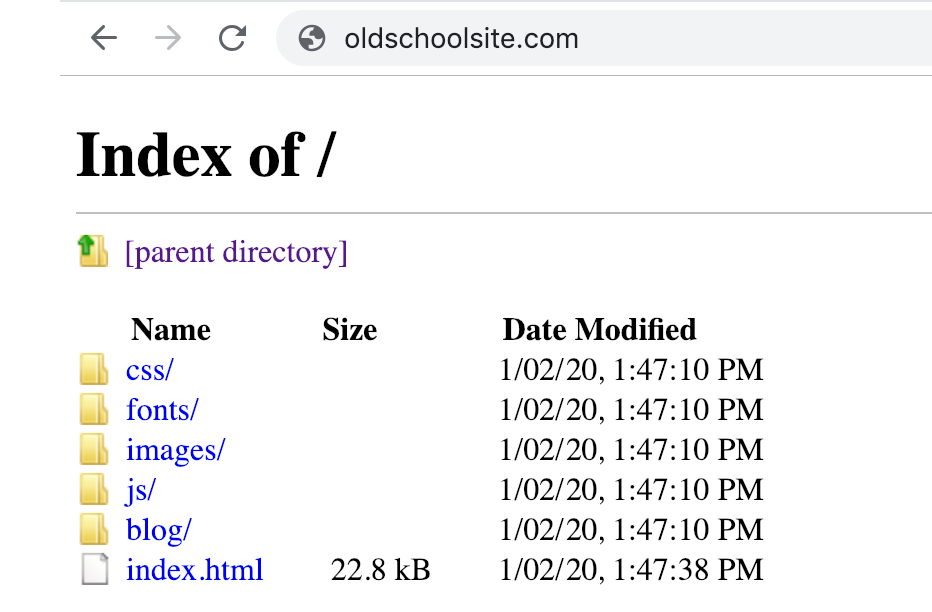The image size is (932, 612).
Task: Reload the page with refresh icon
Action: pos(232,39)
